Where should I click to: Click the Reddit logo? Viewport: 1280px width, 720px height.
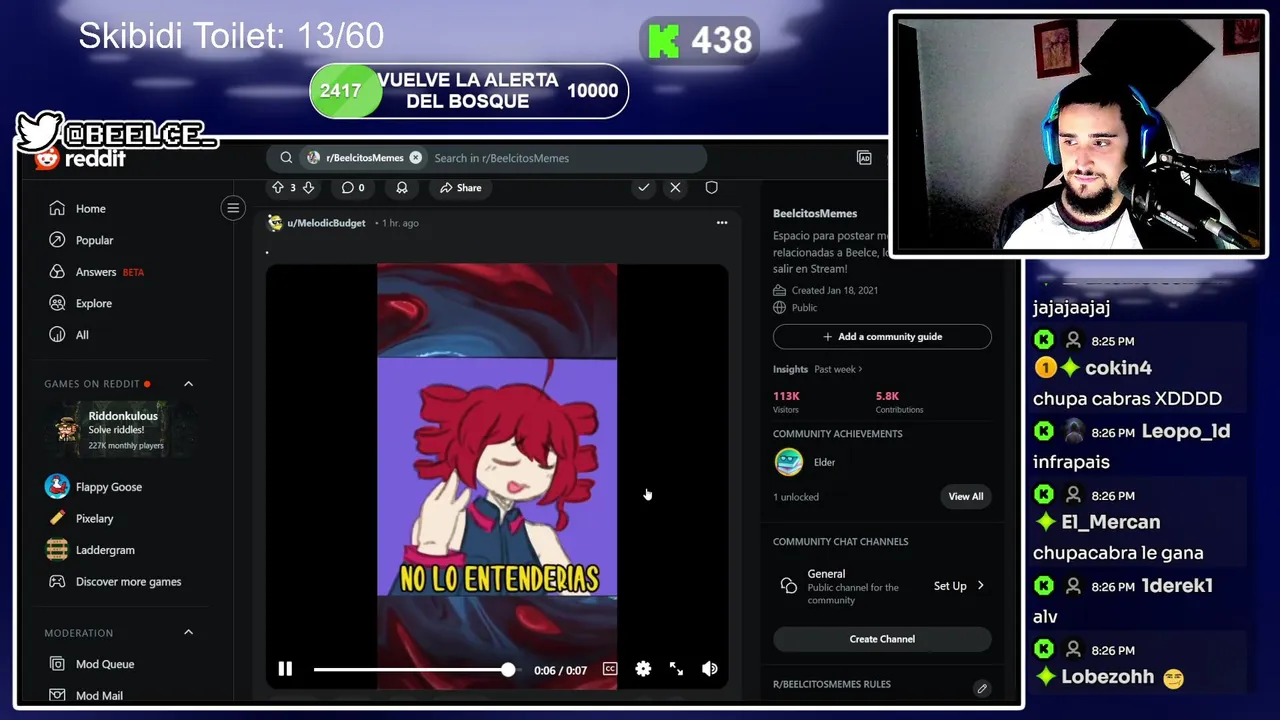point(80,159)
